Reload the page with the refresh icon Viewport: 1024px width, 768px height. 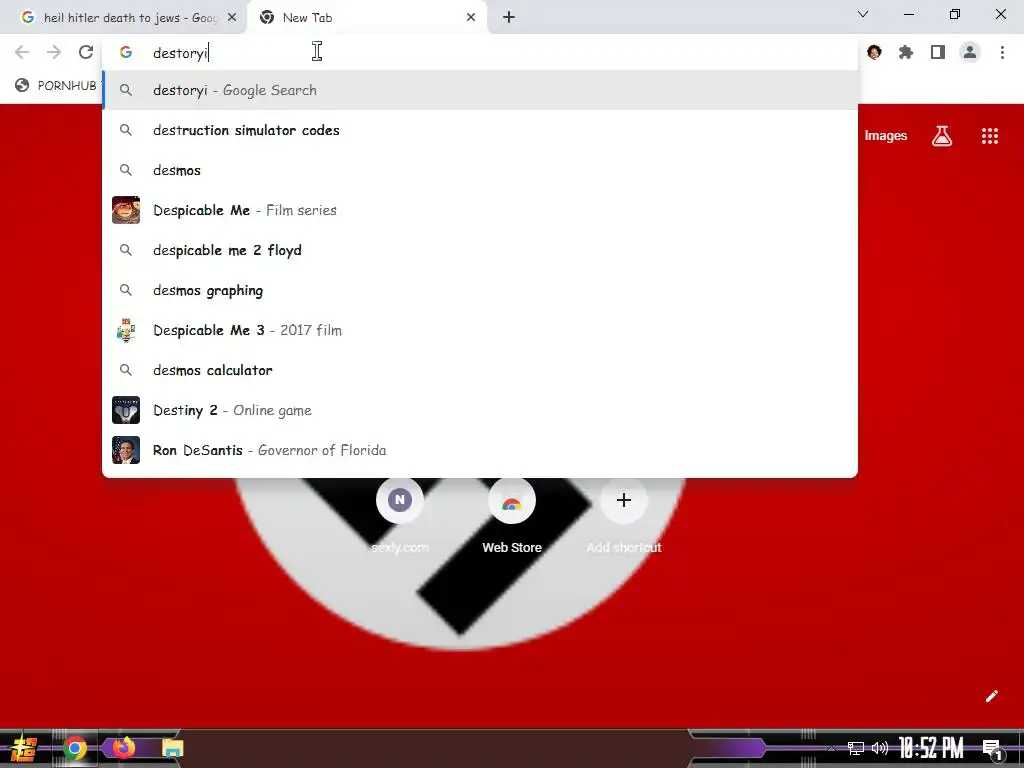86,52
